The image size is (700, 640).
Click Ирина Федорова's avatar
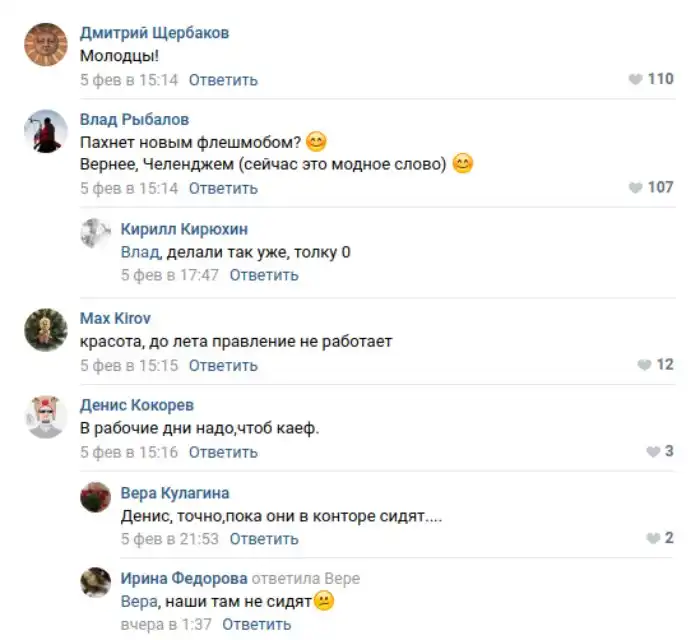pos(95,582)
